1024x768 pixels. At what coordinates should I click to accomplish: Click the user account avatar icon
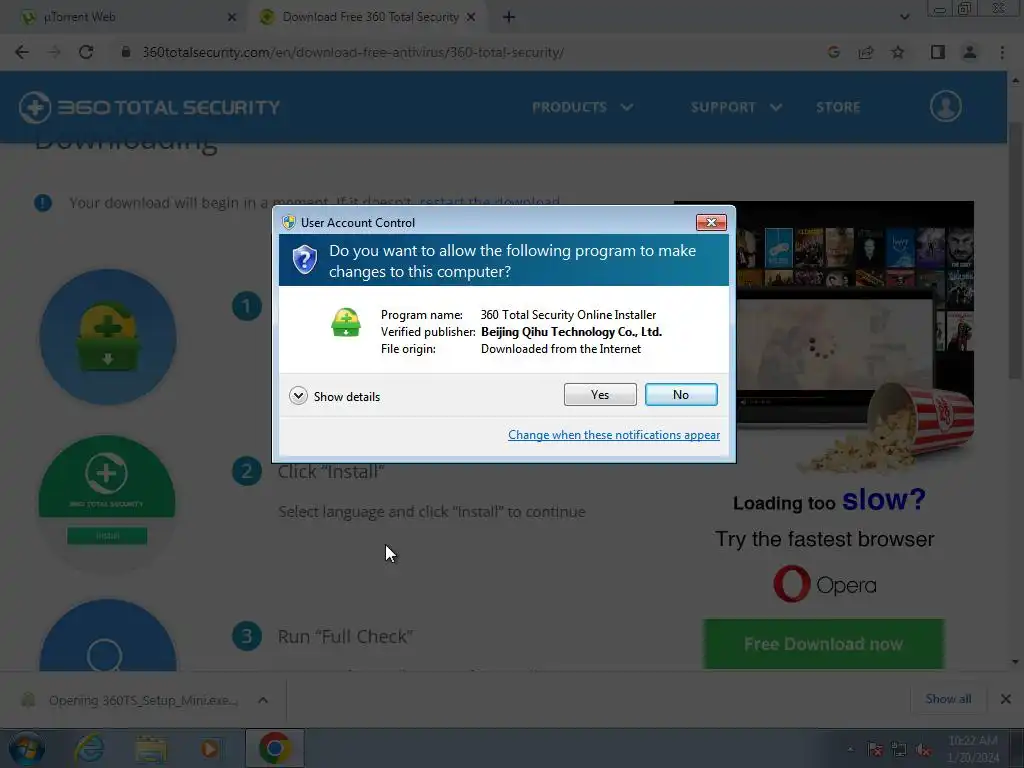tap(946, 106)
